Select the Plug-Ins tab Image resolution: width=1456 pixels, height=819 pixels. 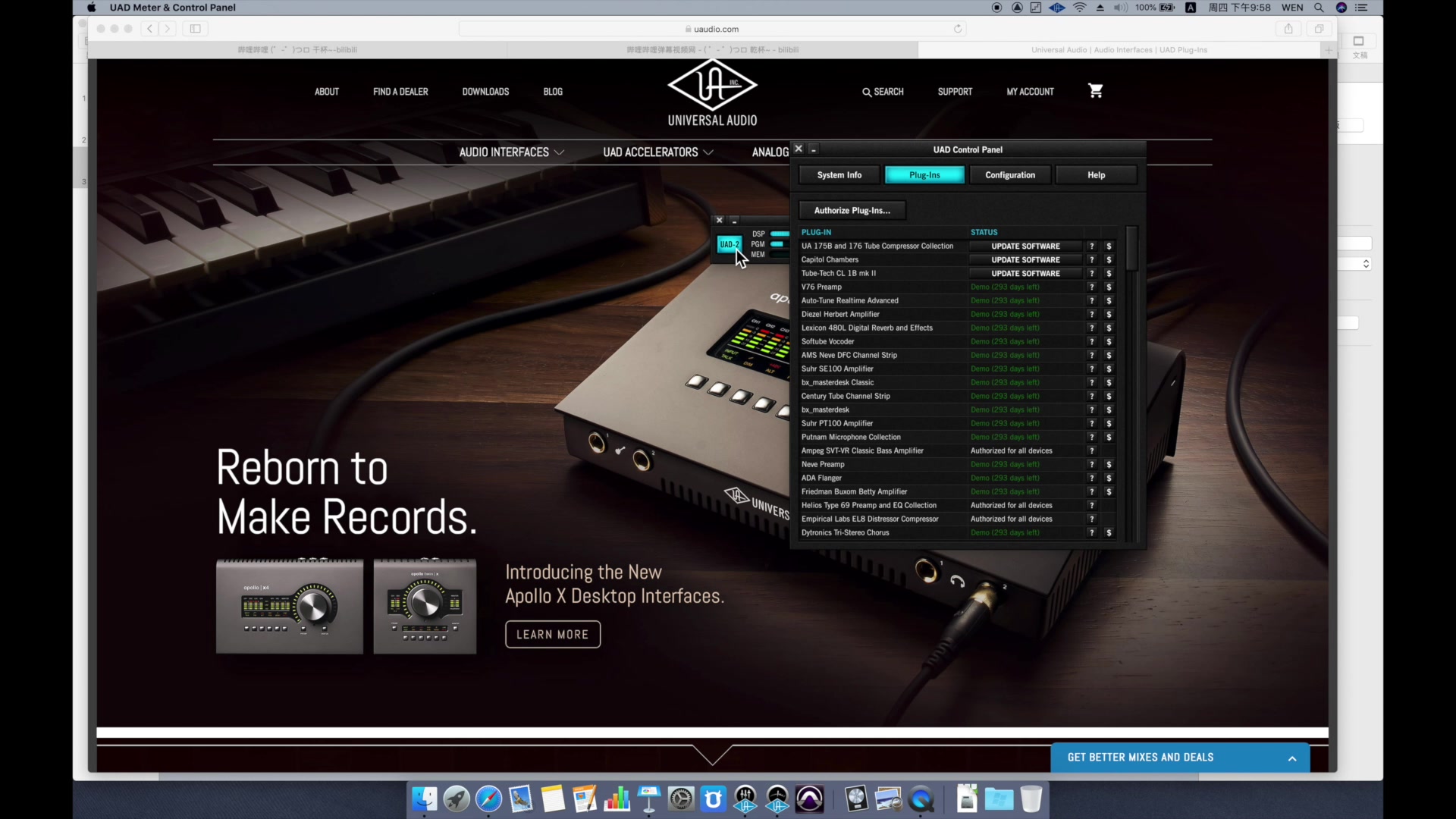coord(924,175)
